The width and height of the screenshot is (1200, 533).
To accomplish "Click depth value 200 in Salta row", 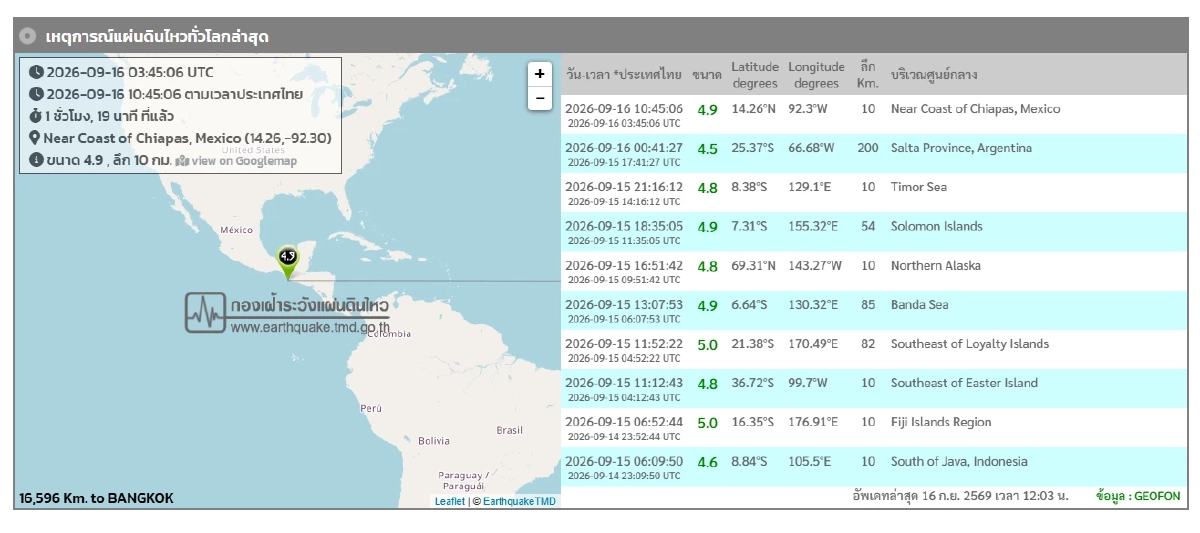I will pos(868,148).
